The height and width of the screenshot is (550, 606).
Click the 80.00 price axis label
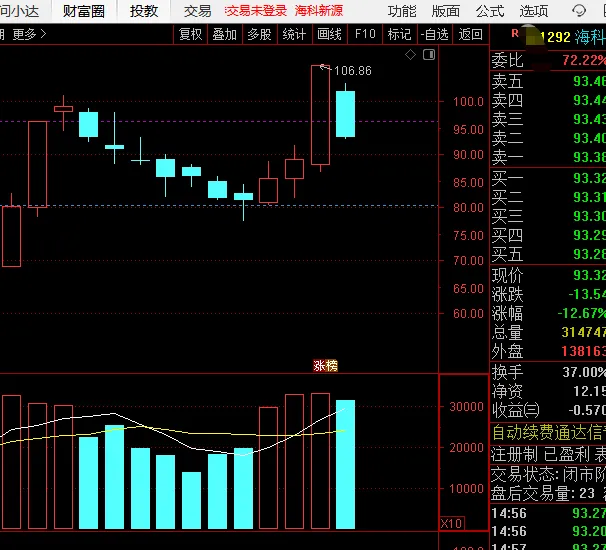(468, 208)
